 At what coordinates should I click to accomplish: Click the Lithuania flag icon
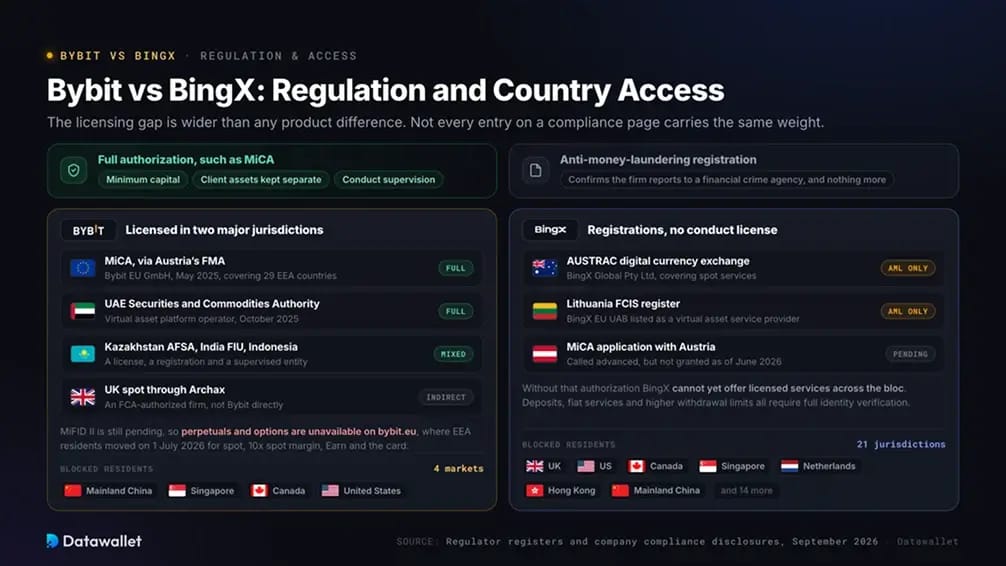[545, 311]
